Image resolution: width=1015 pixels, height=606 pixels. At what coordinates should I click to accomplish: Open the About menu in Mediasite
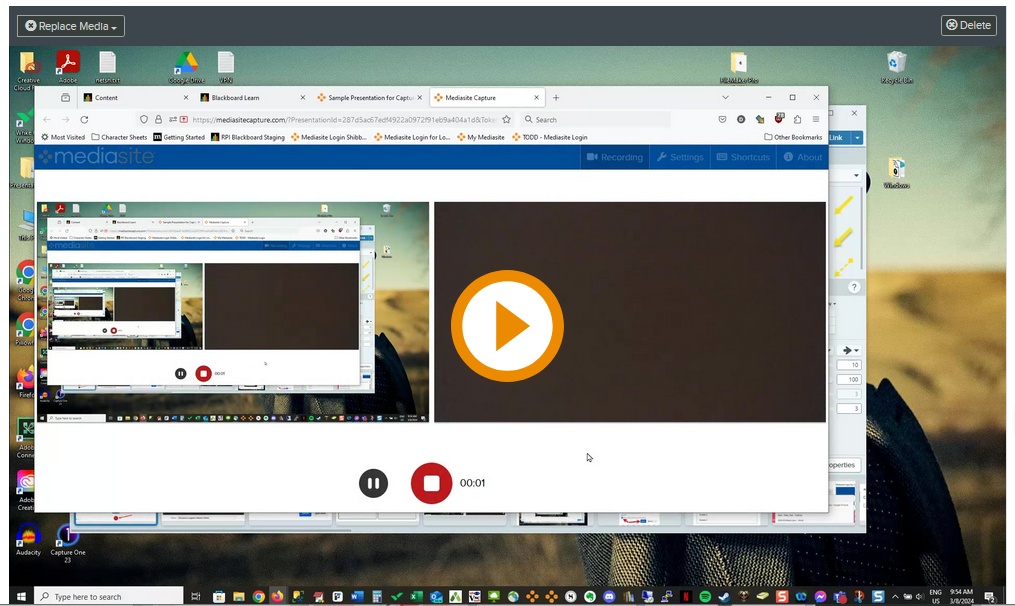click(803, 157)
